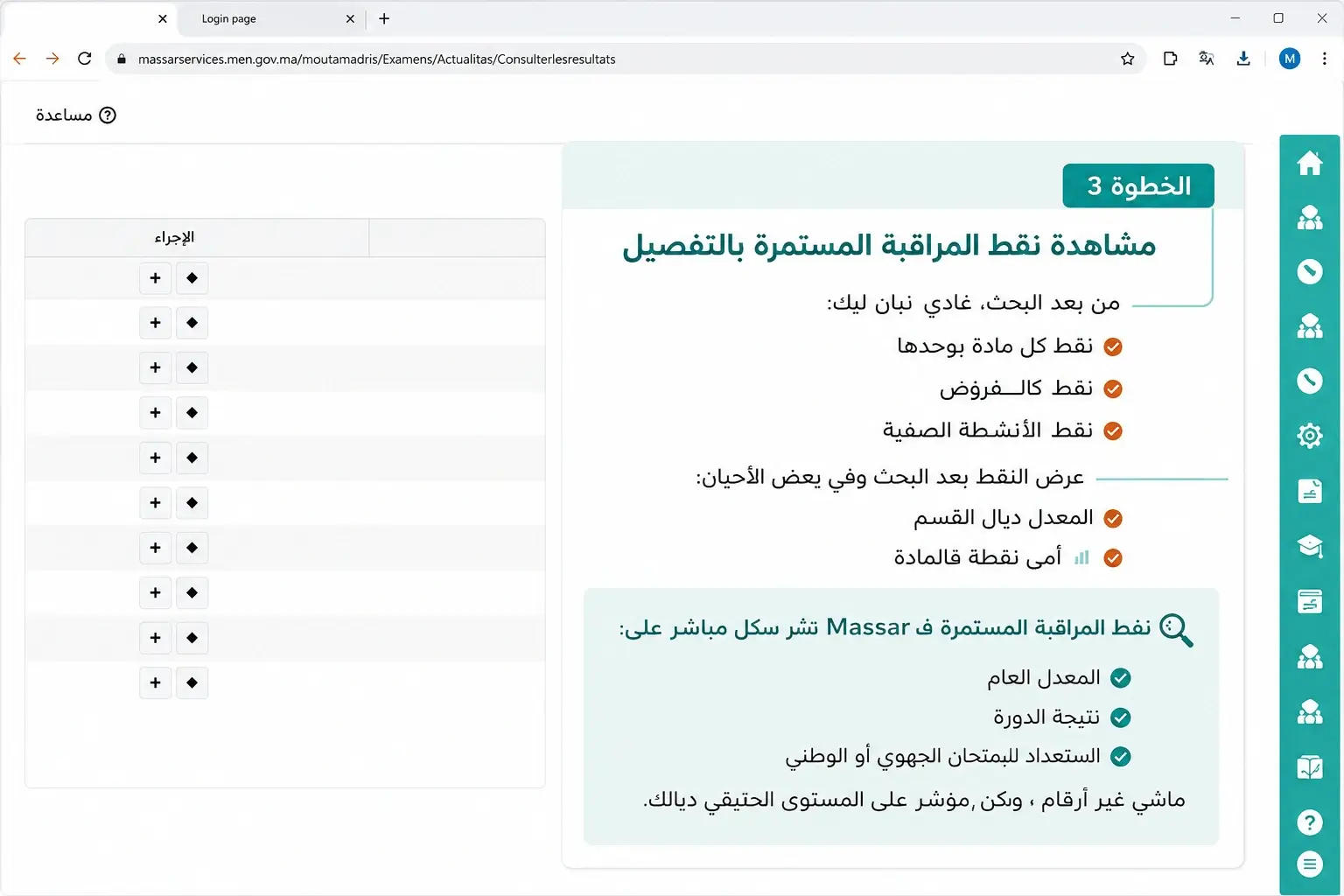Open the Chrome three-dot menu
This screenshot has width=1344, height=896.
[x=1324, y=59]
